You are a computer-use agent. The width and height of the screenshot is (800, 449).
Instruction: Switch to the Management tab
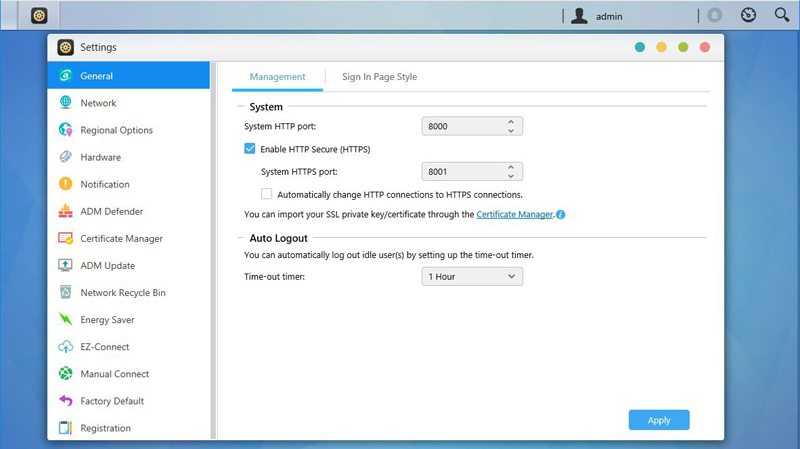tap(277, 77)
